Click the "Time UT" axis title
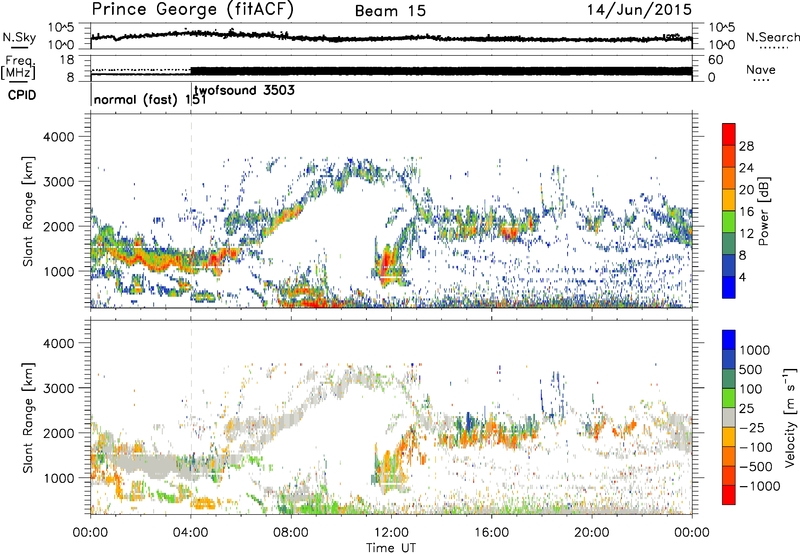 pos(391,548)
